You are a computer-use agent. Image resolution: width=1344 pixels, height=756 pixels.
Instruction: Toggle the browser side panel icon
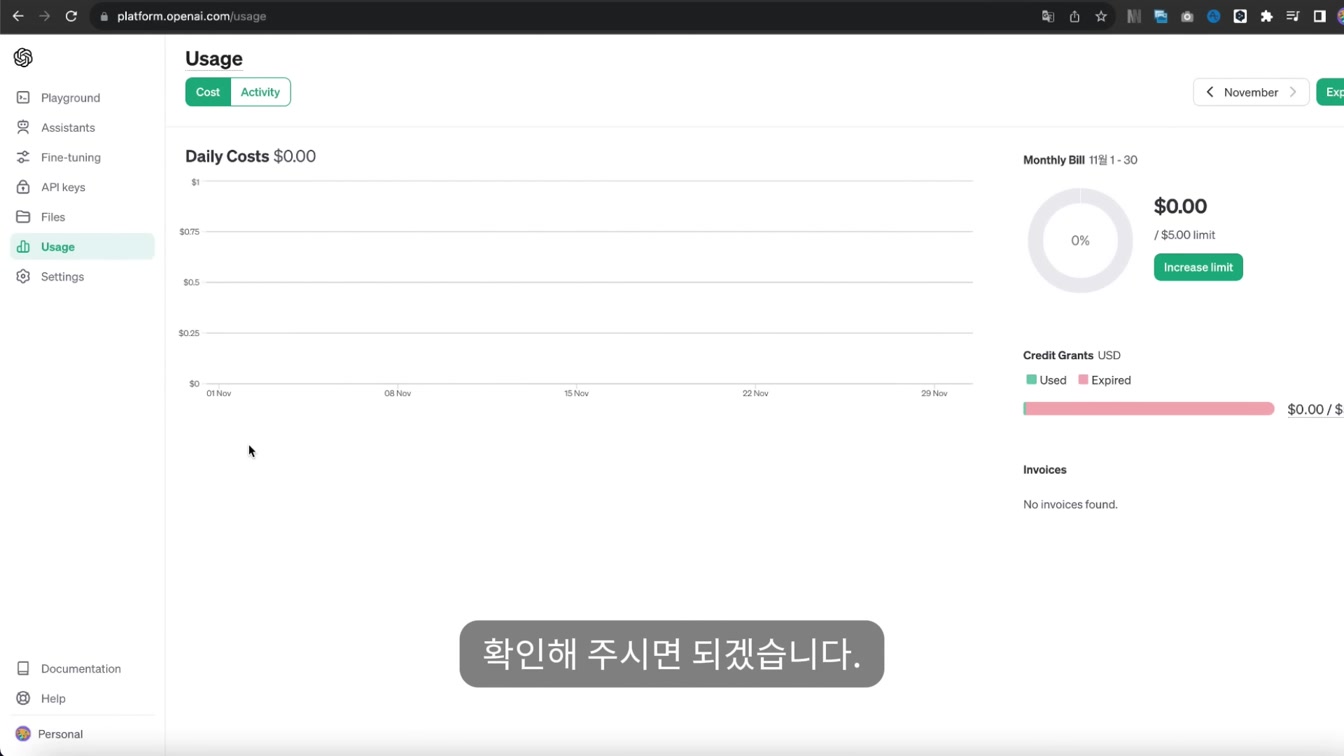click(x=1319, y=16)
